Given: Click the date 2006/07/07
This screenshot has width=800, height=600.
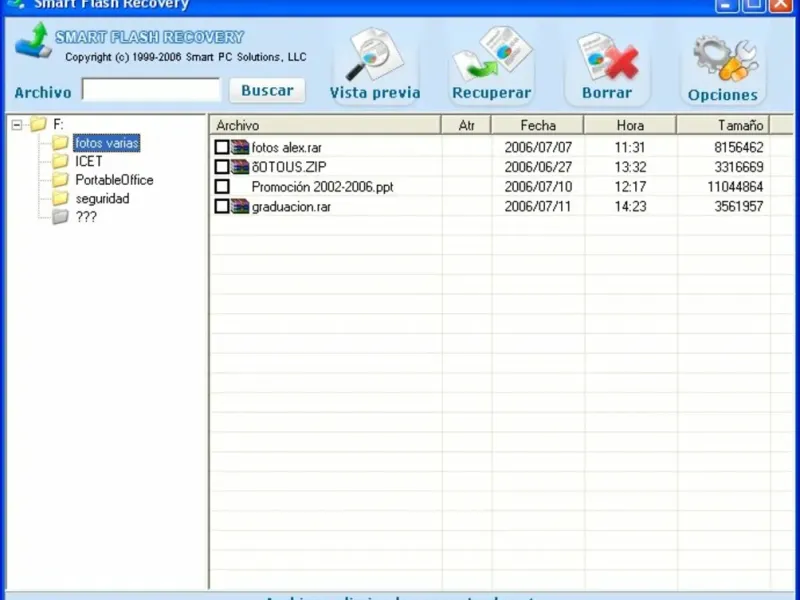Looking at the screenshot, I should coord(538,147).
